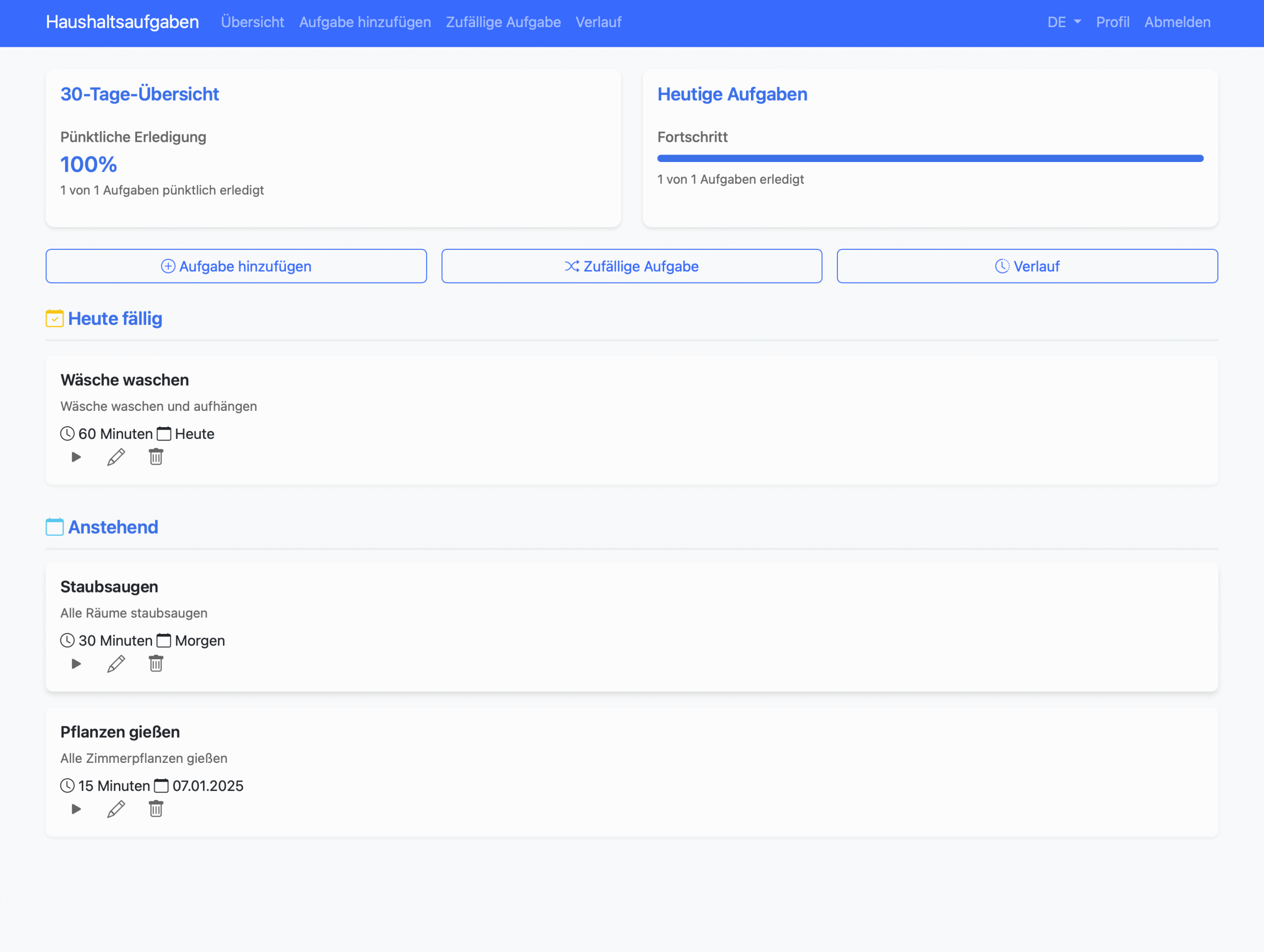Start the Staubsaugen task

point(76,664)
